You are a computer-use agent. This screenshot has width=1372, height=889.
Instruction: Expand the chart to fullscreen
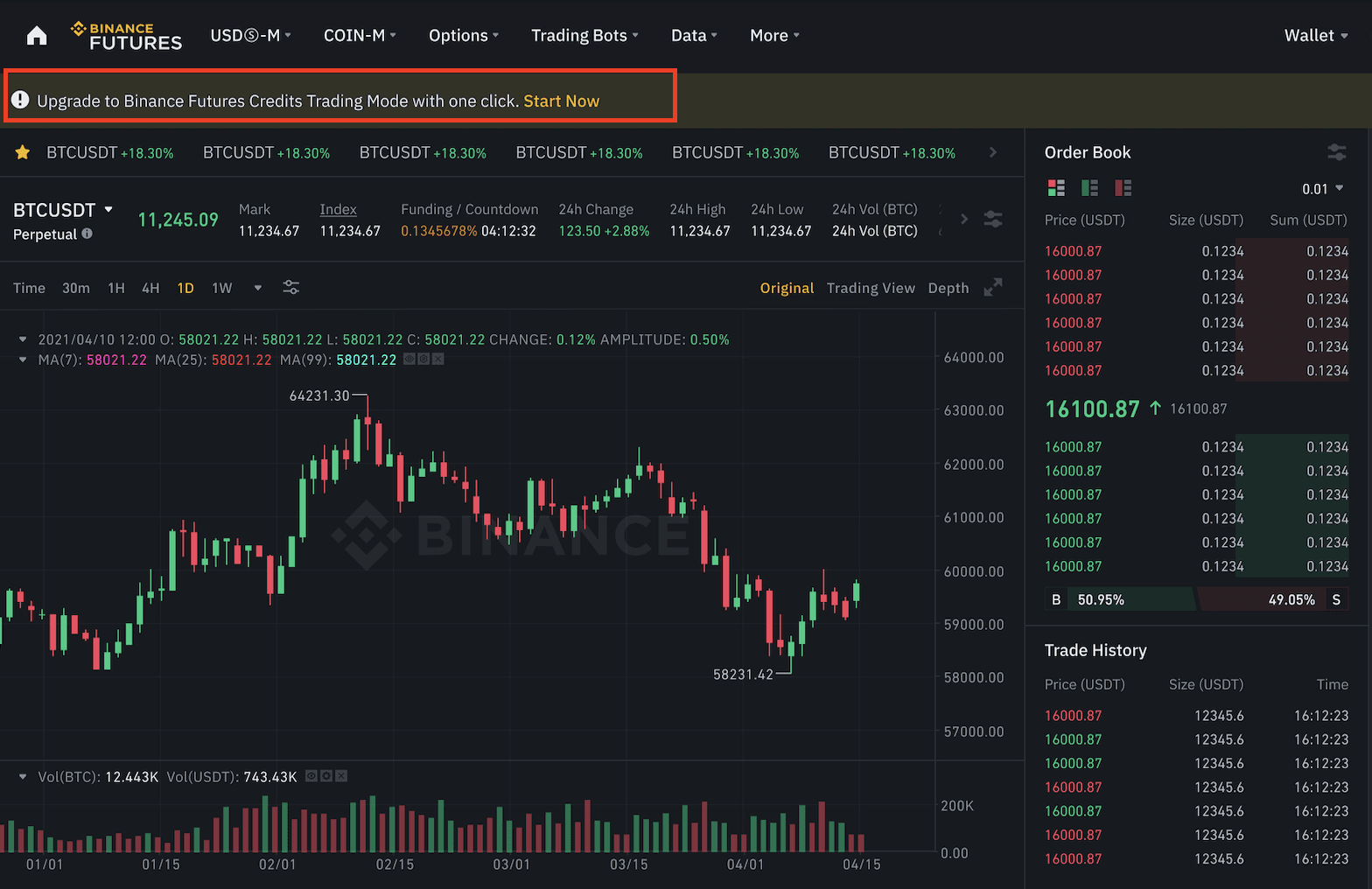993,287
